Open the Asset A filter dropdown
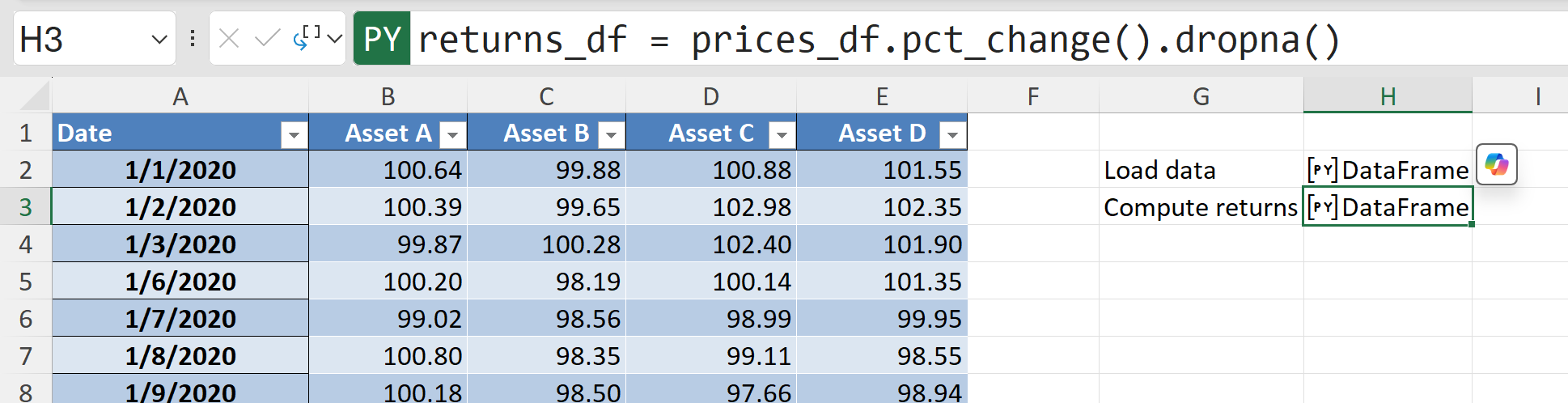The width and height of the screenshot is (1568, 403). pyautogui.click(x=453, y=134)
